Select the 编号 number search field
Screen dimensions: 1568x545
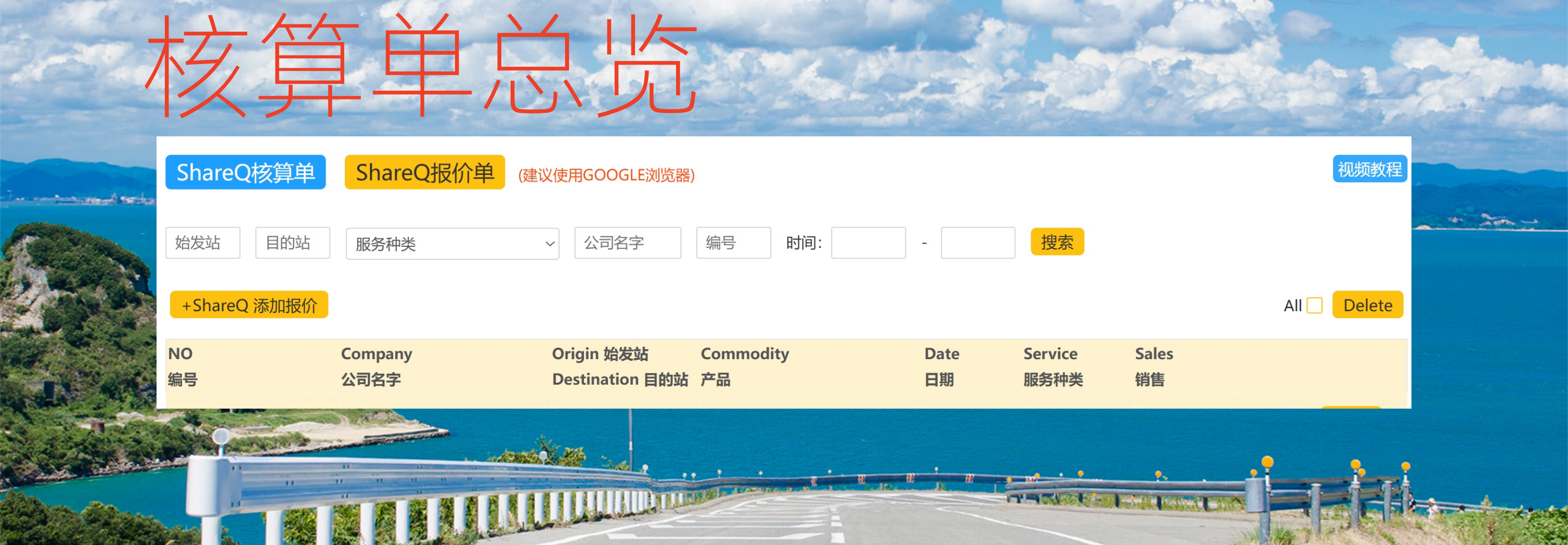click(733, 243)
